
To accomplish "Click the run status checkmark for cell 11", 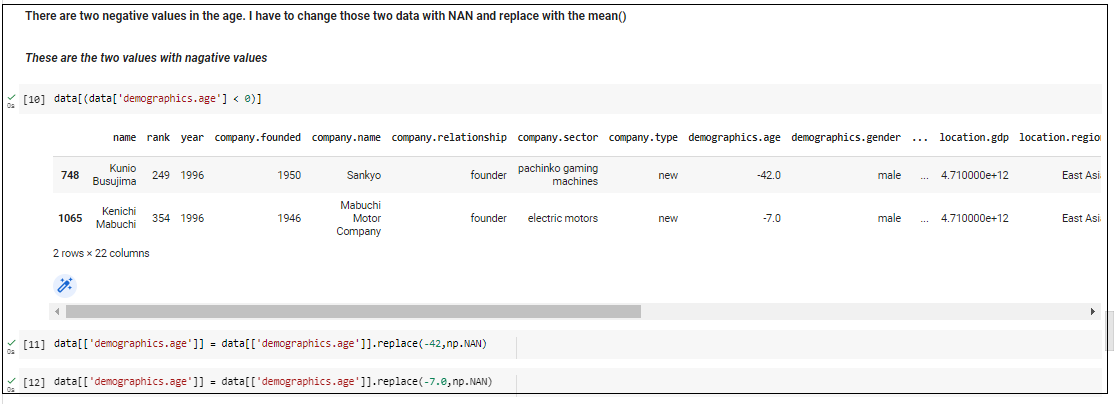I will (11, 343).
